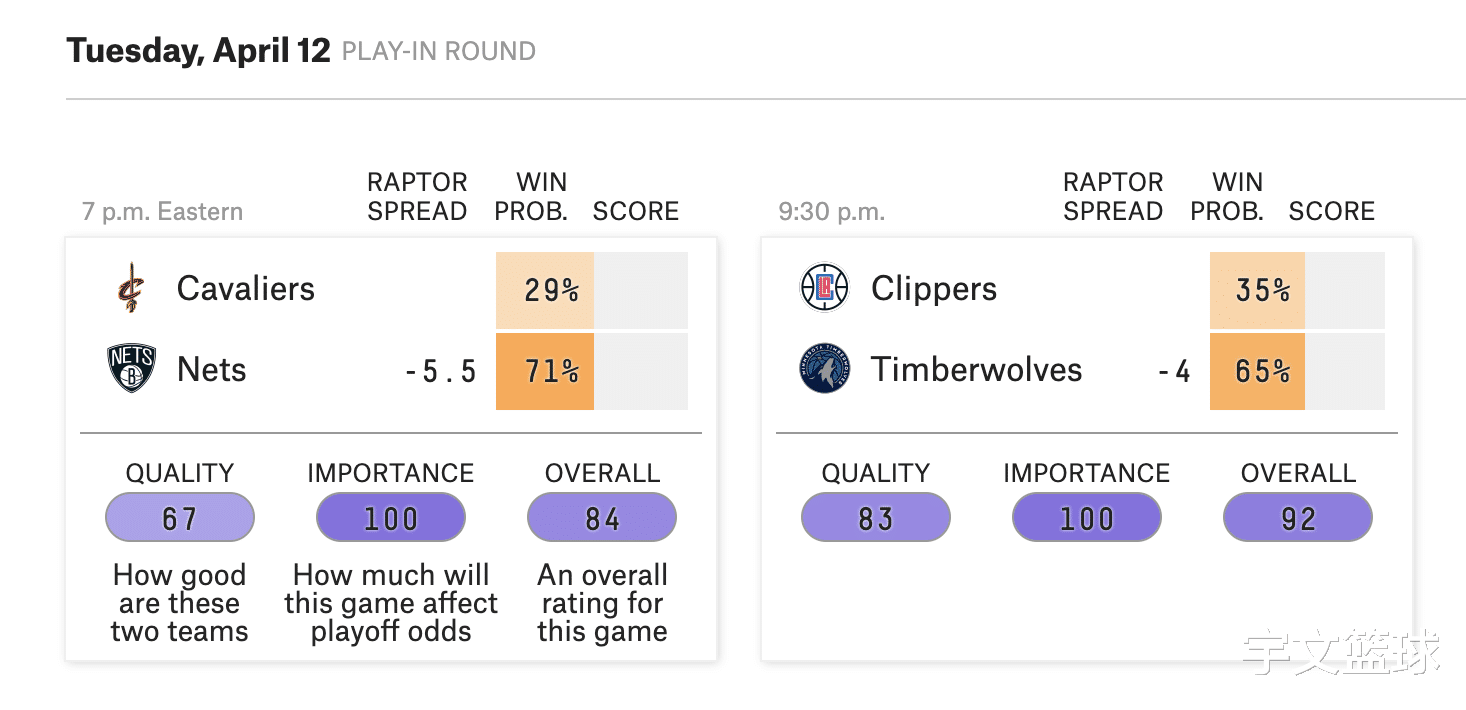Select the Nets team name
Image resolution: width=1466 pixels, height=710 pixels.
point(212,370)
